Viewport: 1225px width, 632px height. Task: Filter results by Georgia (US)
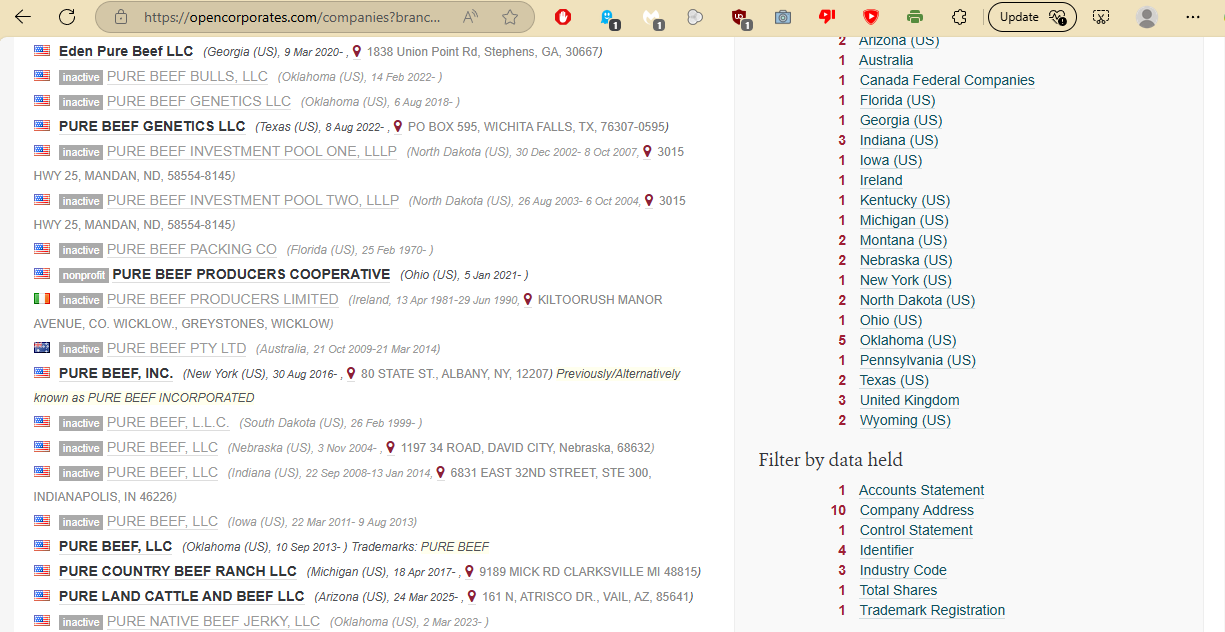coord(901,120)
